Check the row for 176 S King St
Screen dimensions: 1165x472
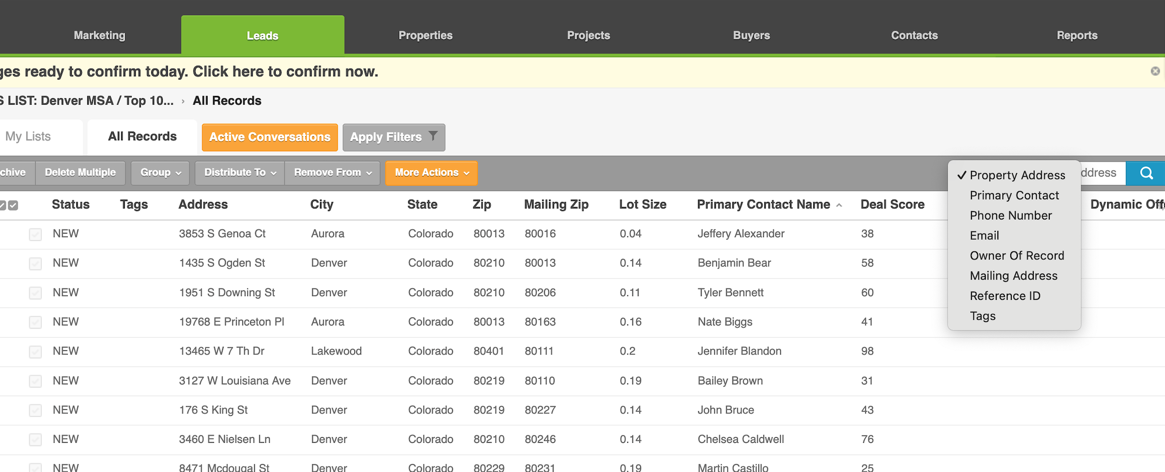pyautogui.click(x=35, y=410)
